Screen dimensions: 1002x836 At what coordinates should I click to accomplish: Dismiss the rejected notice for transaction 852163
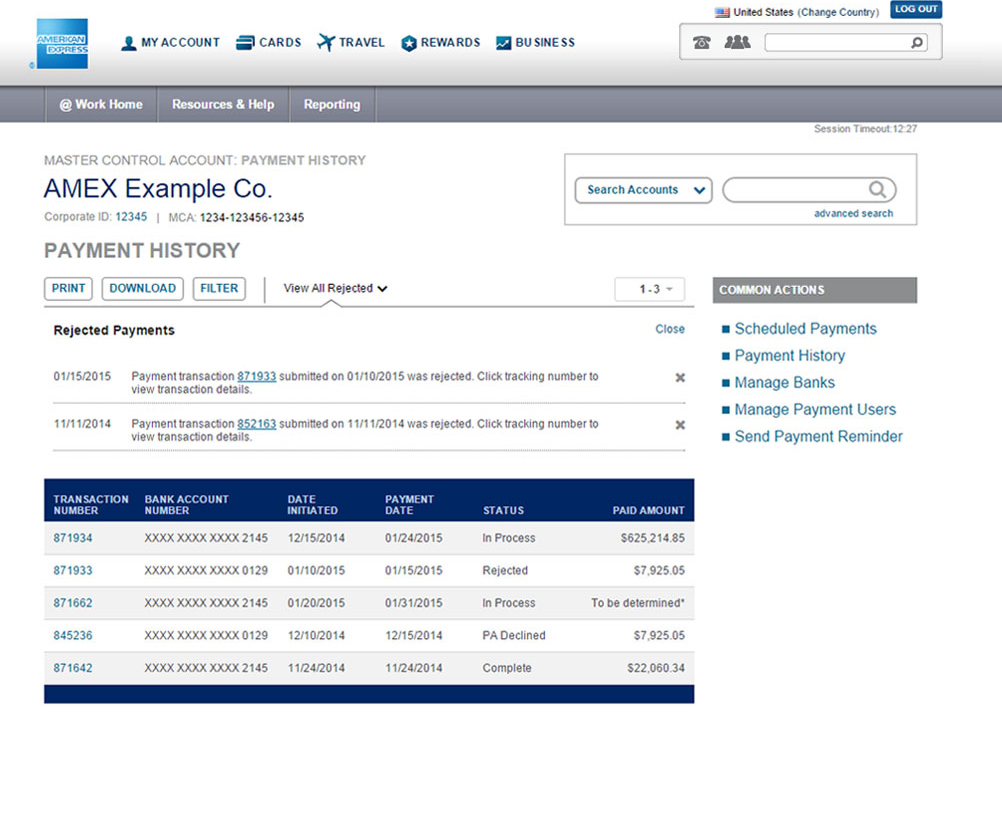(680, 425)
